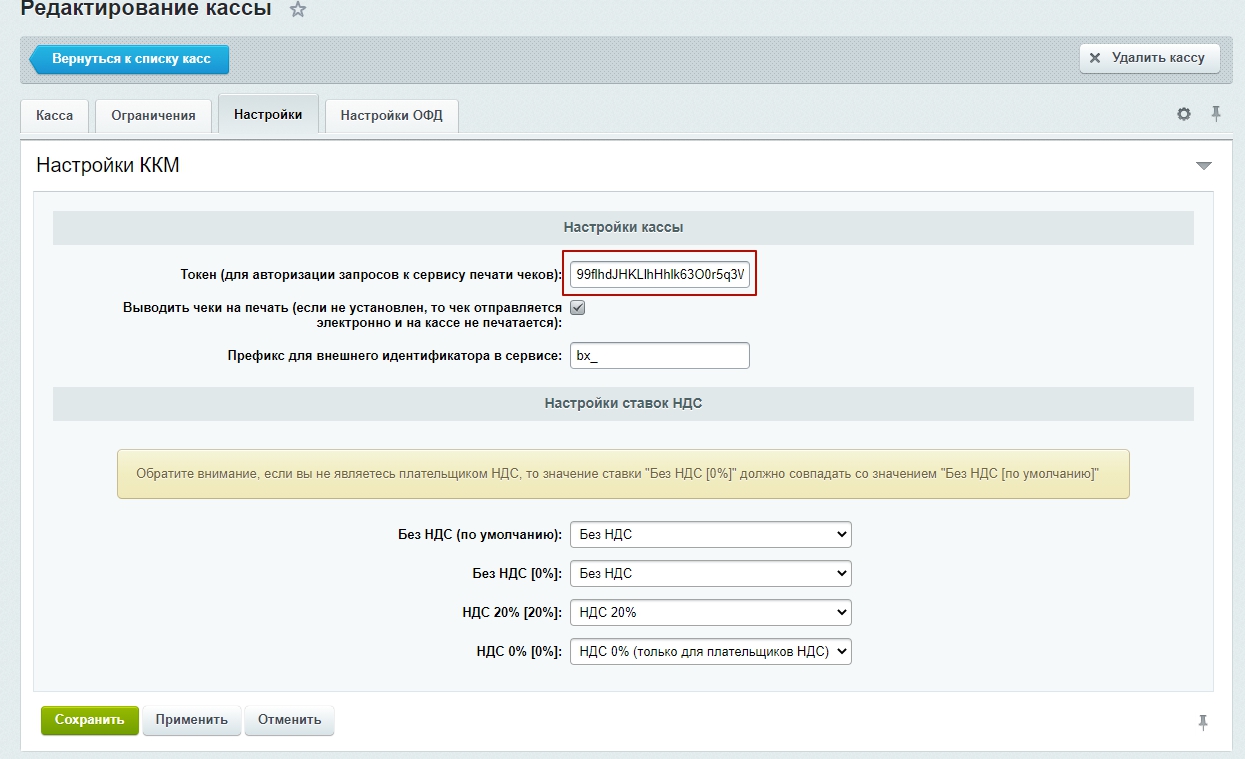Collapse the Настройки ККМ section
Viewport: 1245px width, 759px height.
point(1203,166)
